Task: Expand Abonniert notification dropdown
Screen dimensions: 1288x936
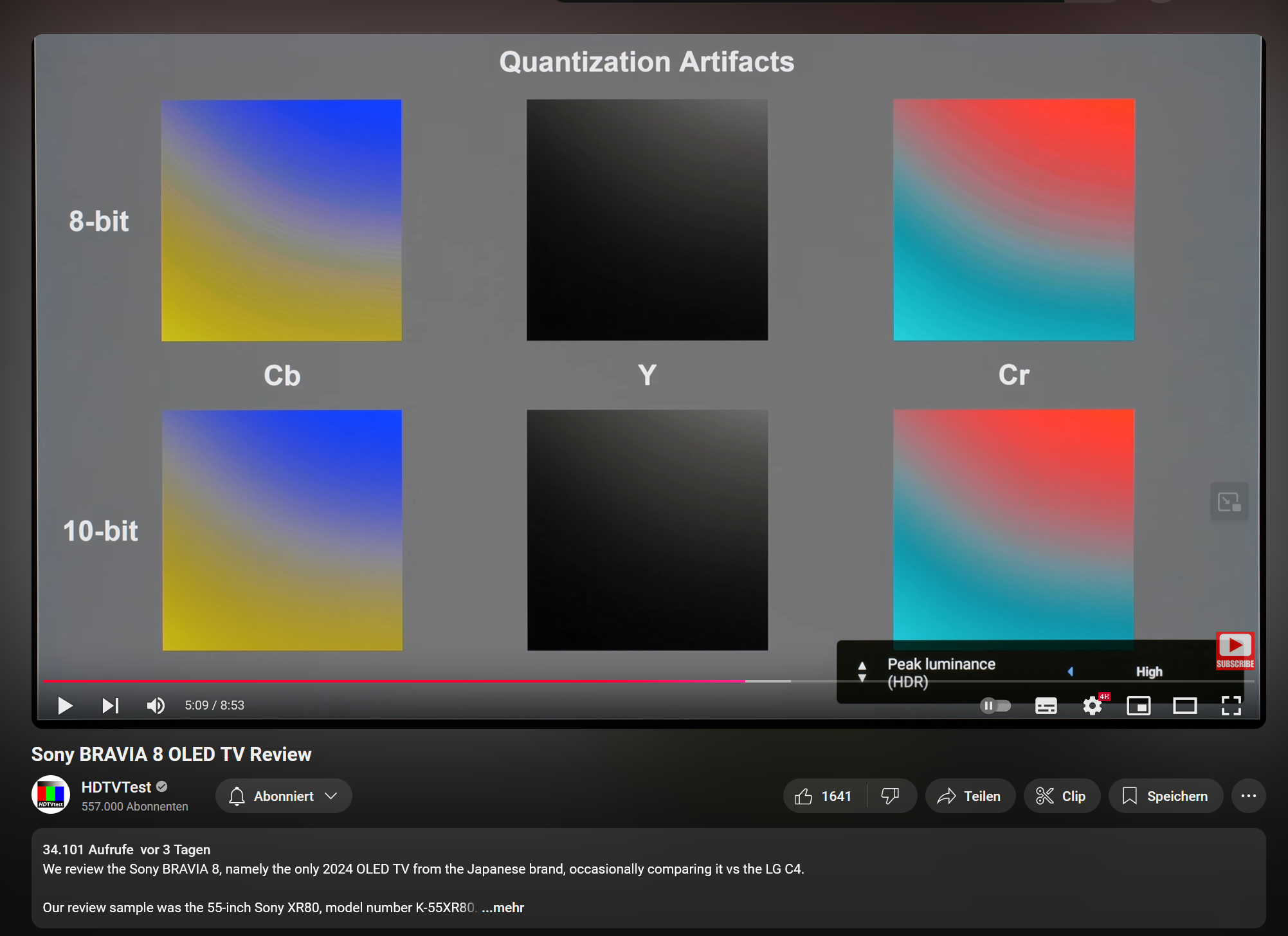Action: (x=284, y=796)
